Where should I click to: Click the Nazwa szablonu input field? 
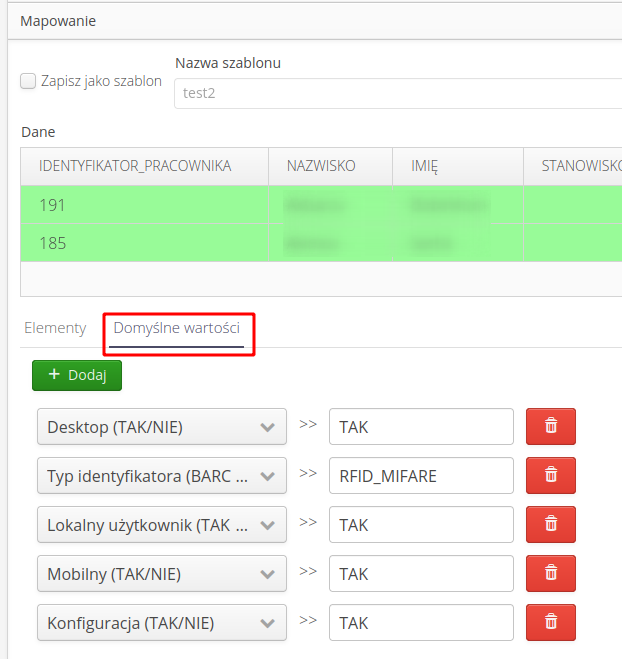point(395,93)
